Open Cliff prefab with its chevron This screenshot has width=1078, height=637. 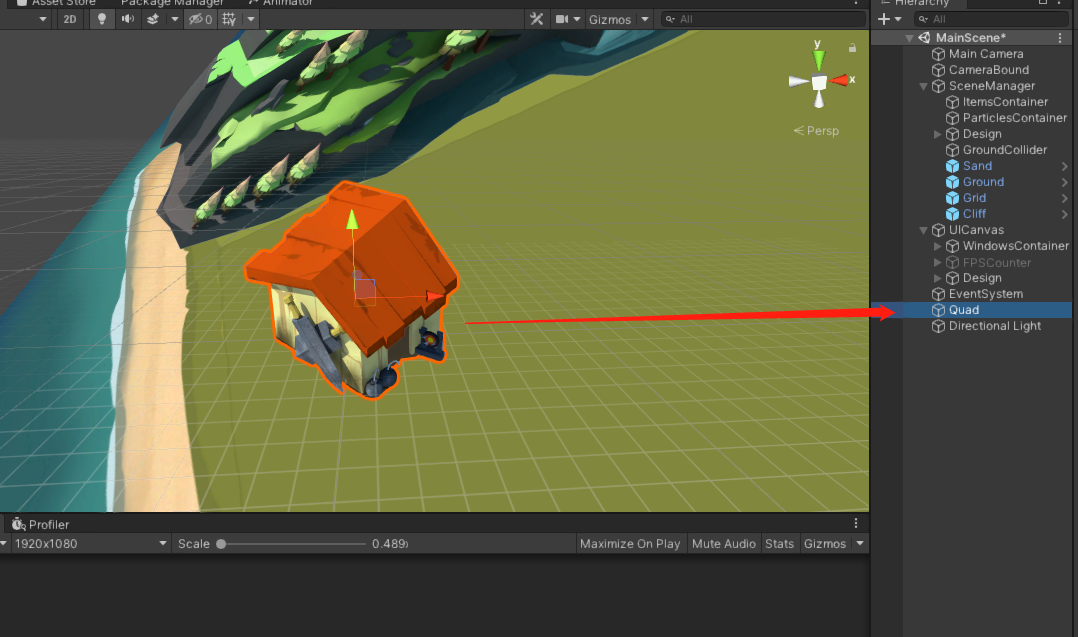[1064, 214]
